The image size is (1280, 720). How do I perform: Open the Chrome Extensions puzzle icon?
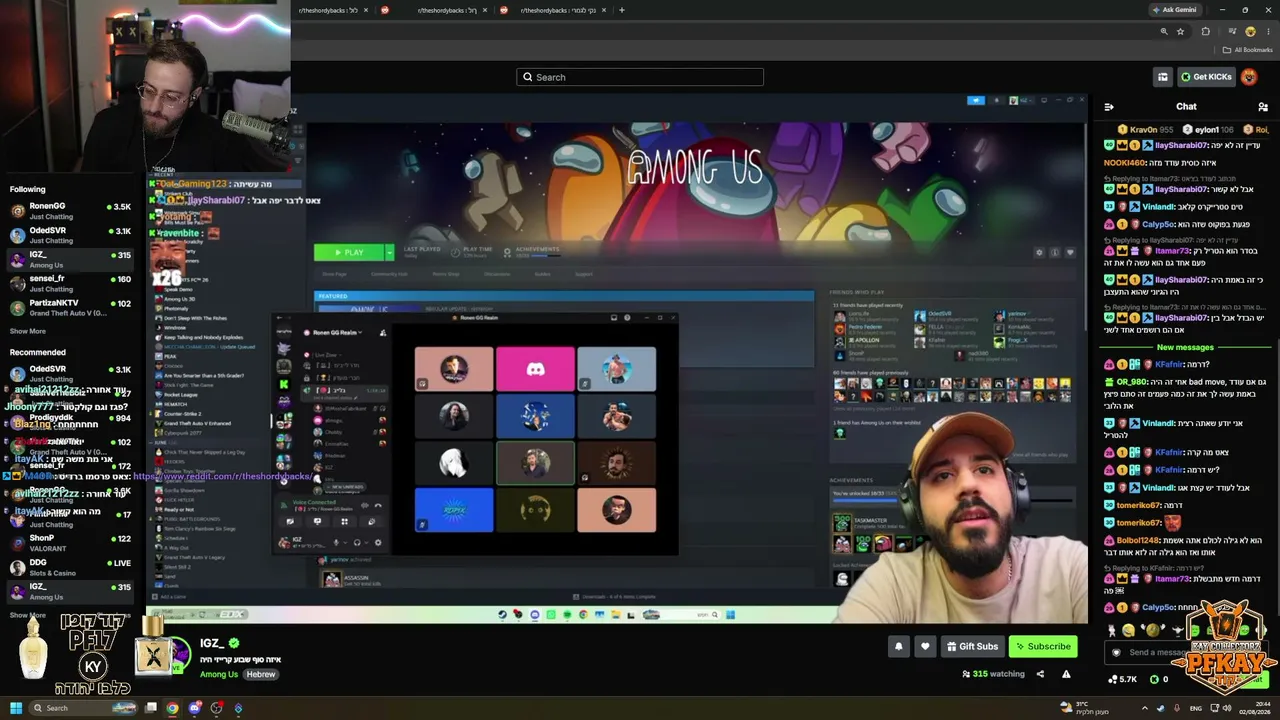[x=1205, y=32]
